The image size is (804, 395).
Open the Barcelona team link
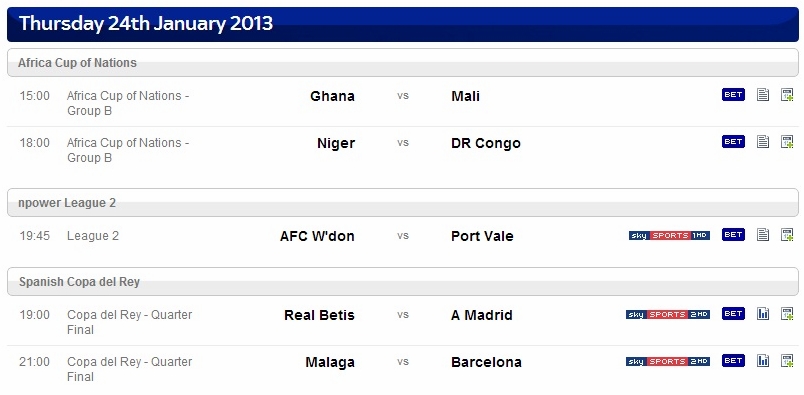point(486,362)
